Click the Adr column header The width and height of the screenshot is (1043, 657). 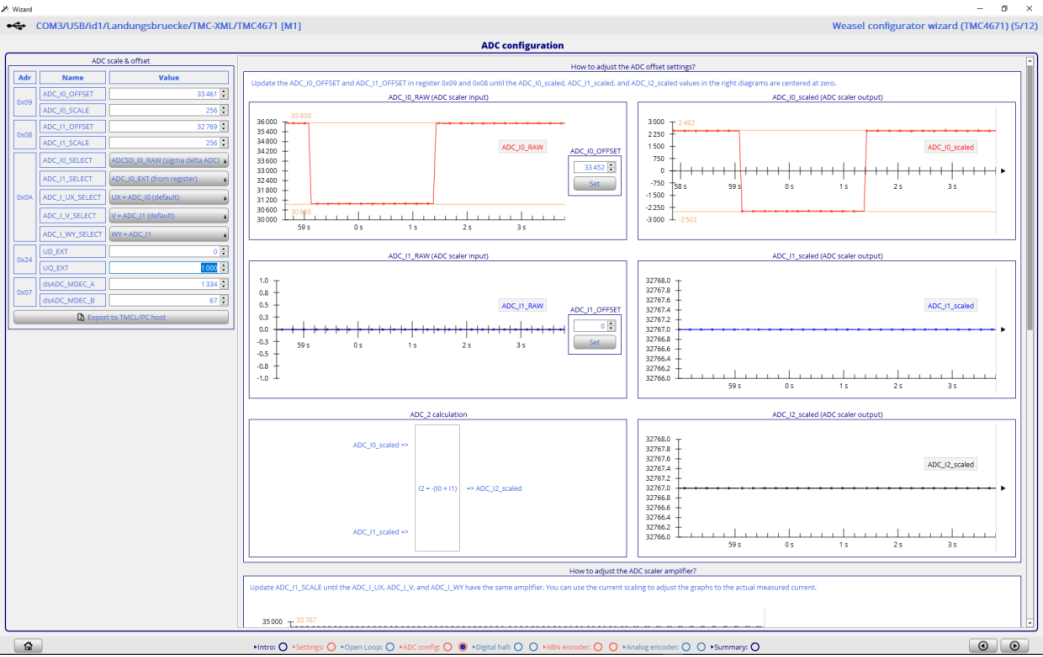tap(25, 78)
